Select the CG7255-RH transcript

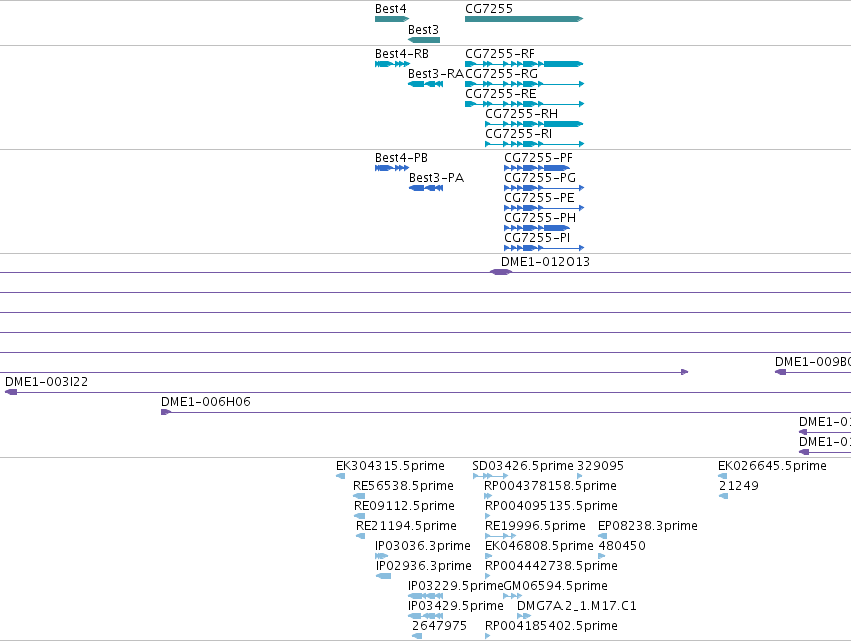[535, 124]
